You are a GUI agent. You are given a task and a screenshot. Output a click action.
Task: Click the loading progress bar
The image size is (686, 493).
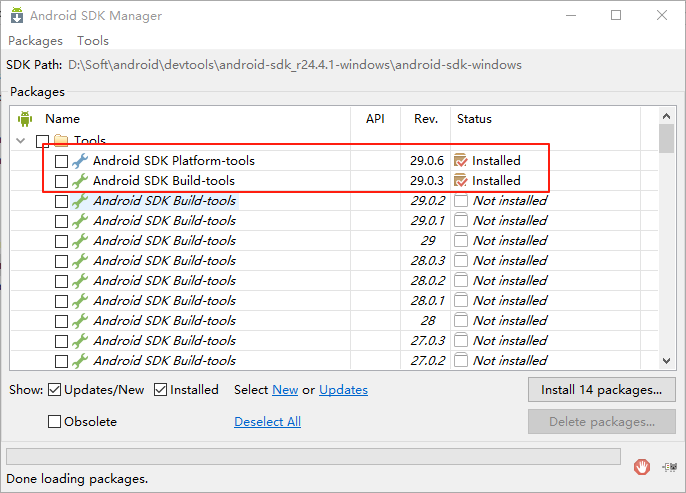click(313, 456)
